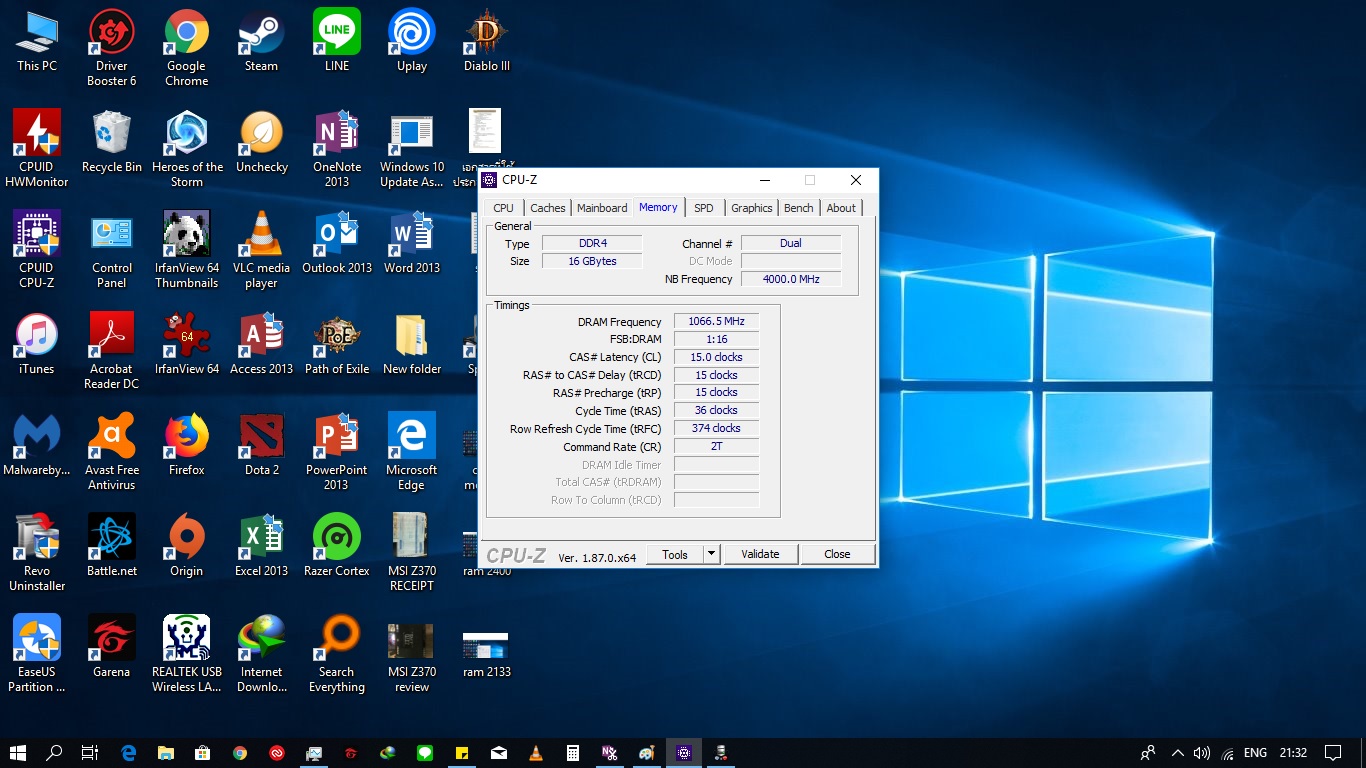Select the Recycle Bin icon
Viewport: 1366px width, 768px height.
pos(112,142)
